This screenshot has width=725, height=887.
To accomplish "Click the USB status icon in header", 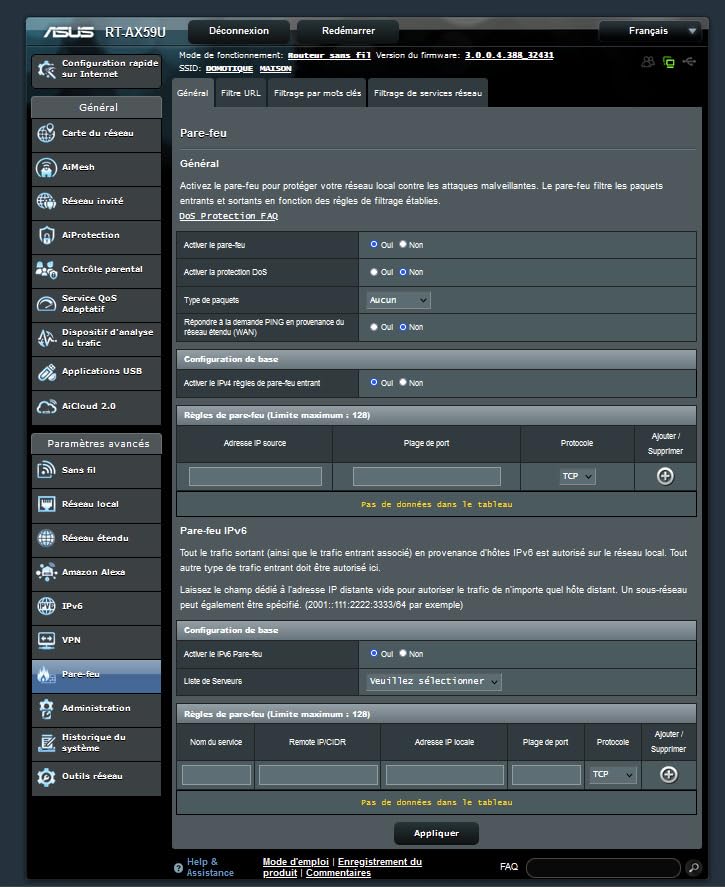I will [689, 62].
